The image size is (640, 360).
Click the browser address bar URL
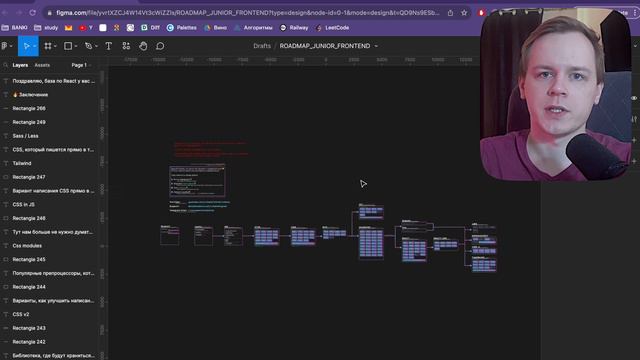(x=247, y=13)
